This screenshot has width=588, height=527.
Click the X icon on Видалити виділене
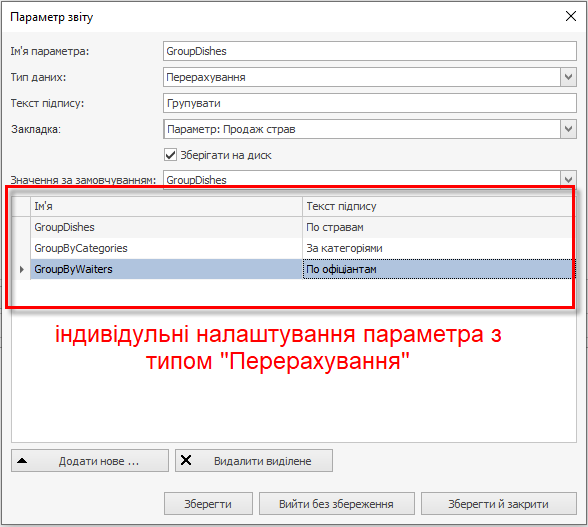(186, 460)
